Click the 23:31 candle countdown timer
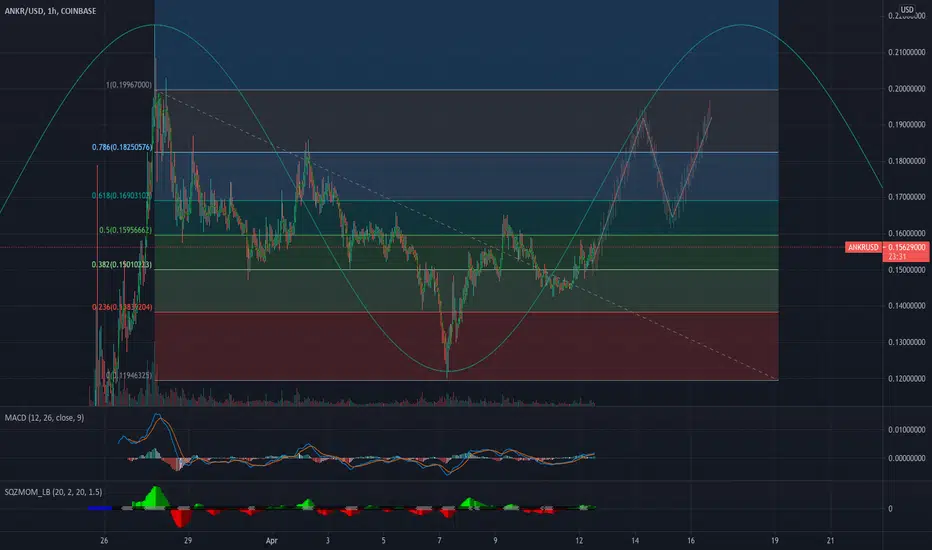Image resolution: width=932 pixels, height=550 pixels. (897, 257)
